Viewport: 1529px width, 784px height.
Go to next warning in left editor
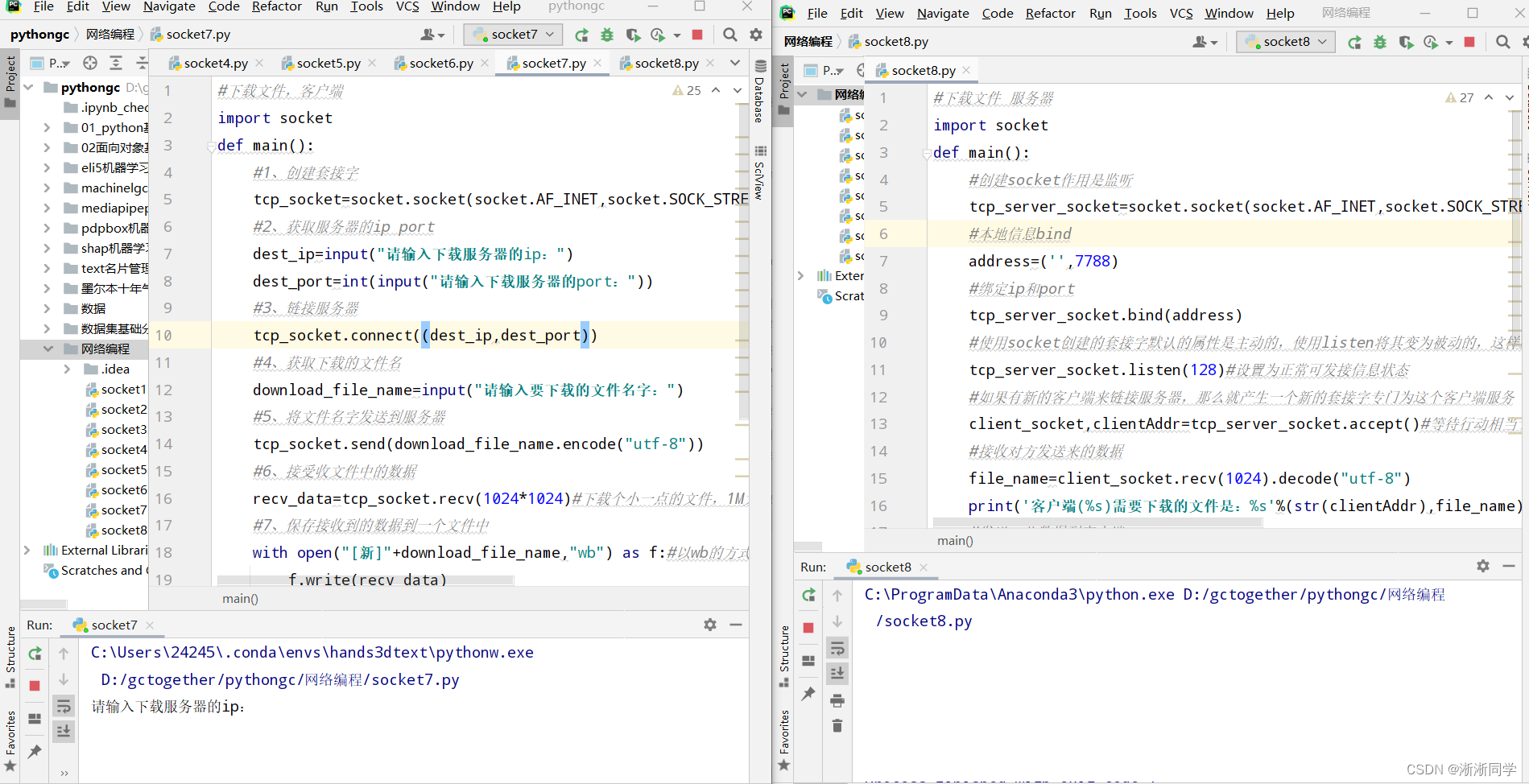point(737,90)
